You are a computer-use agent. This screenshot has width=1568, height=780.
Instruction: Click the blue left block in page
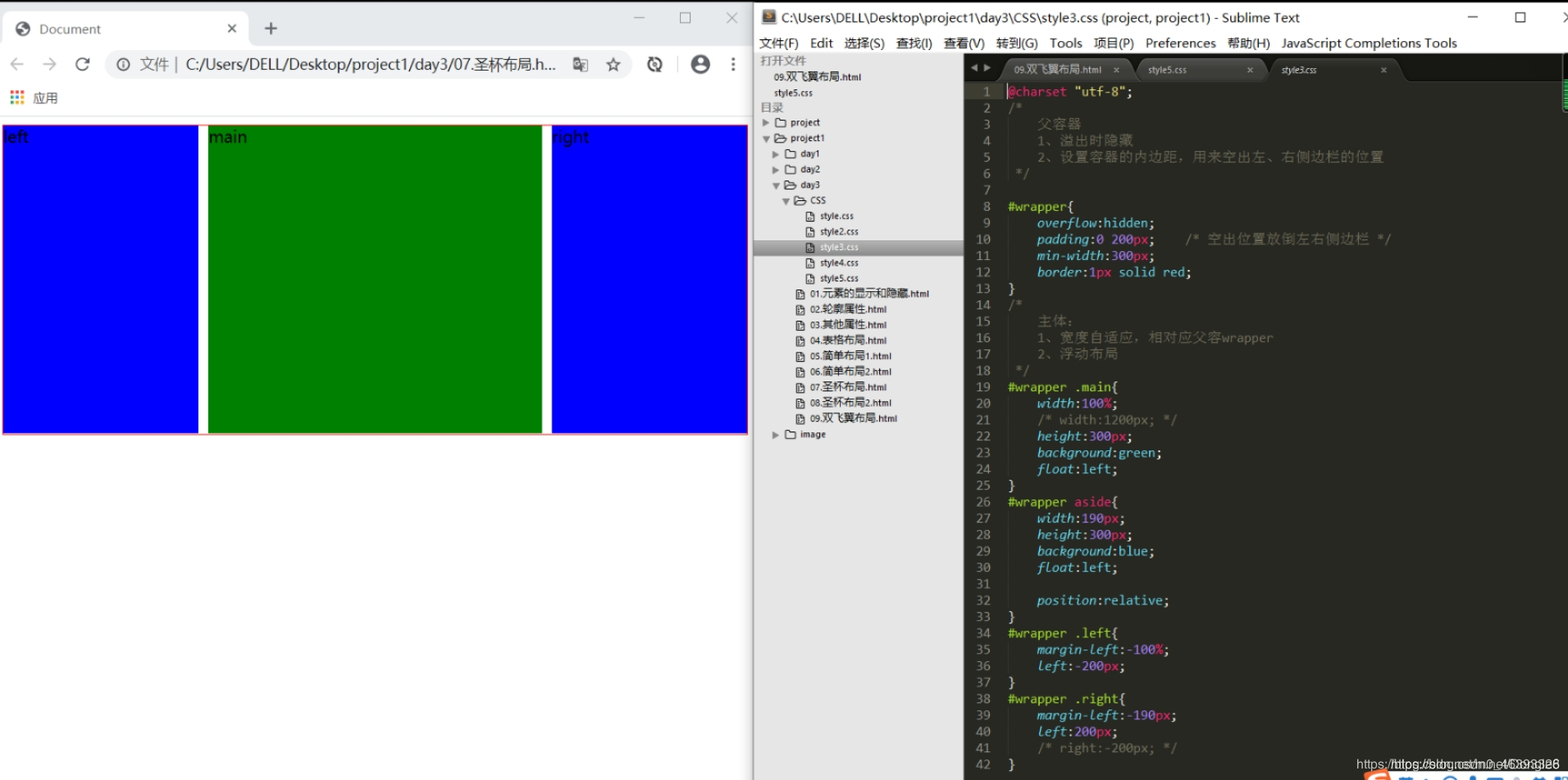point(101,279)
